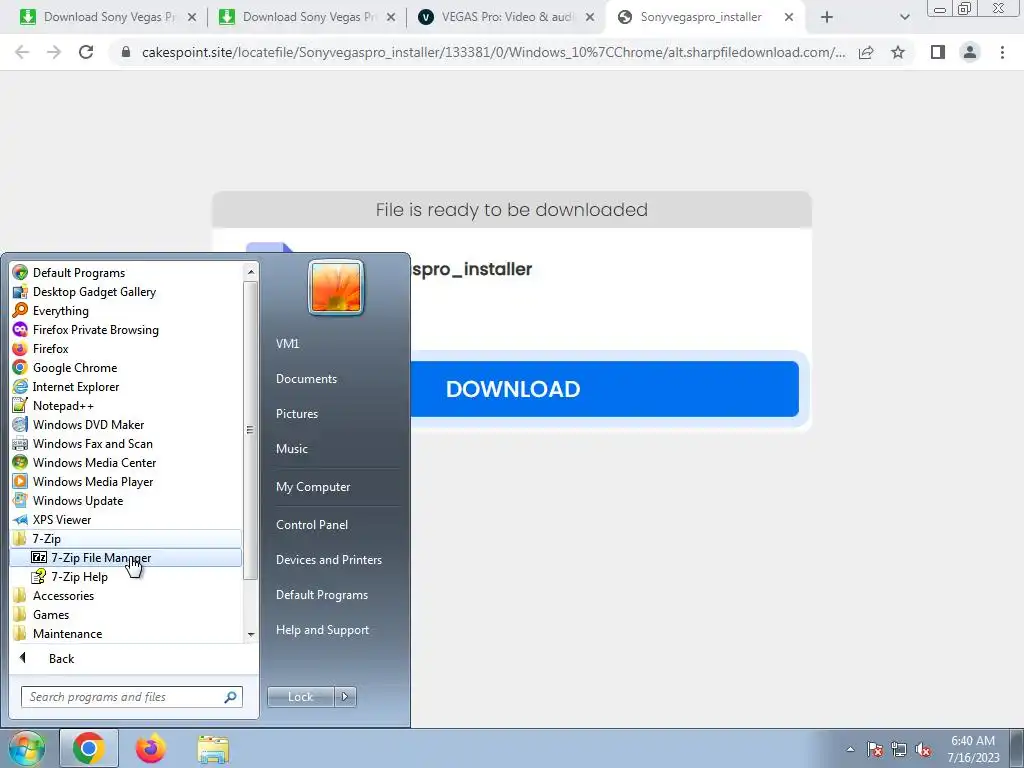
Task: Click the volume tray icon
Action: tap(923, 749)
